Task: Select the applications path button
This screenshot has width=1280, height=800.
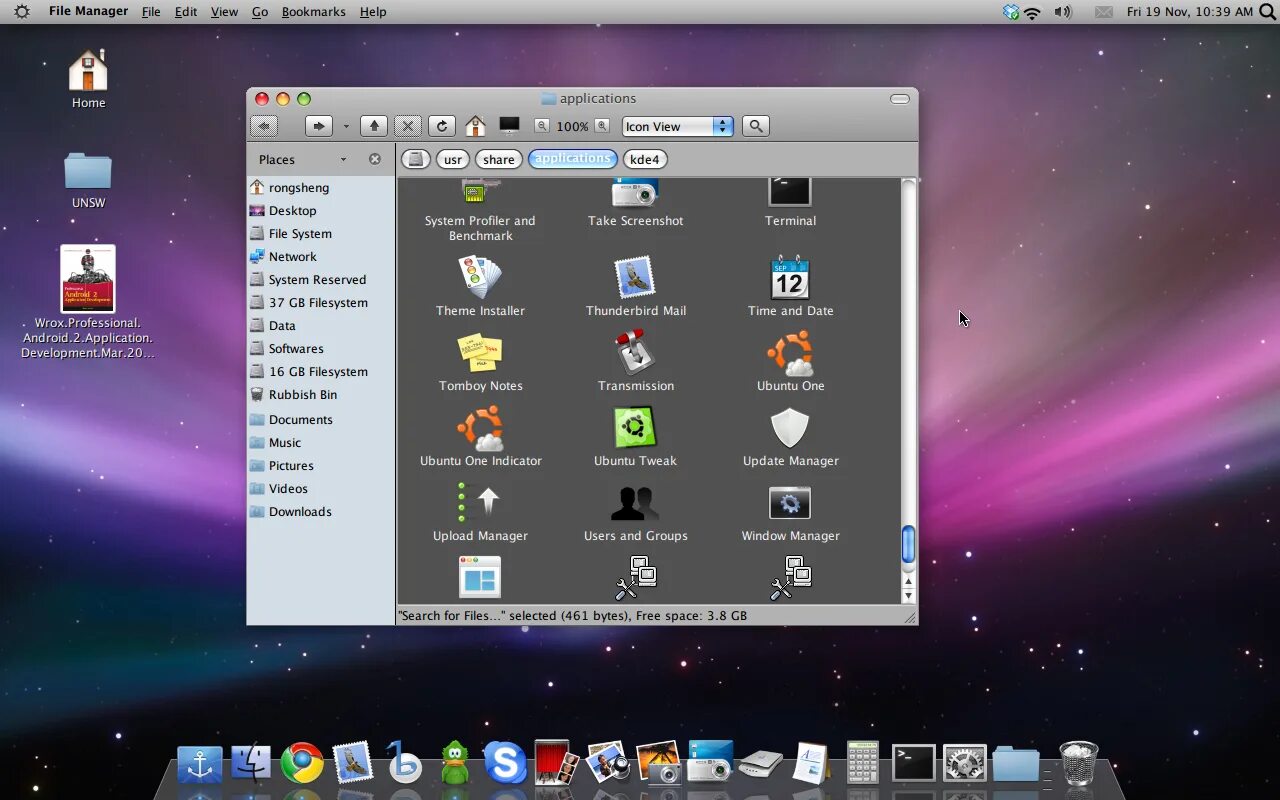Action: click(573, 159)
